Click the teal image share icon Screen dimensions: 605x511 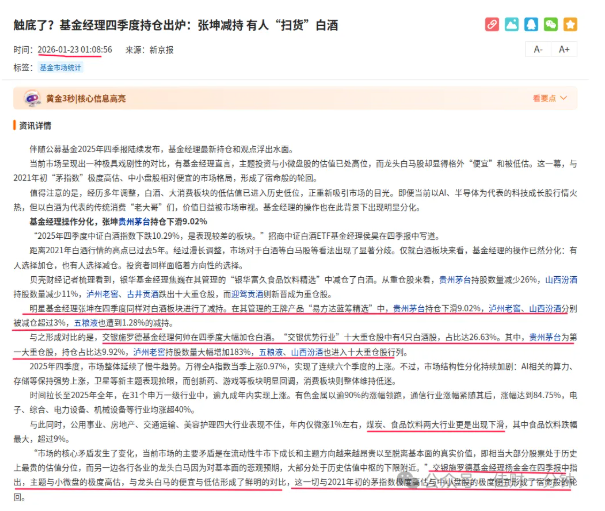[x=512, y=24]
